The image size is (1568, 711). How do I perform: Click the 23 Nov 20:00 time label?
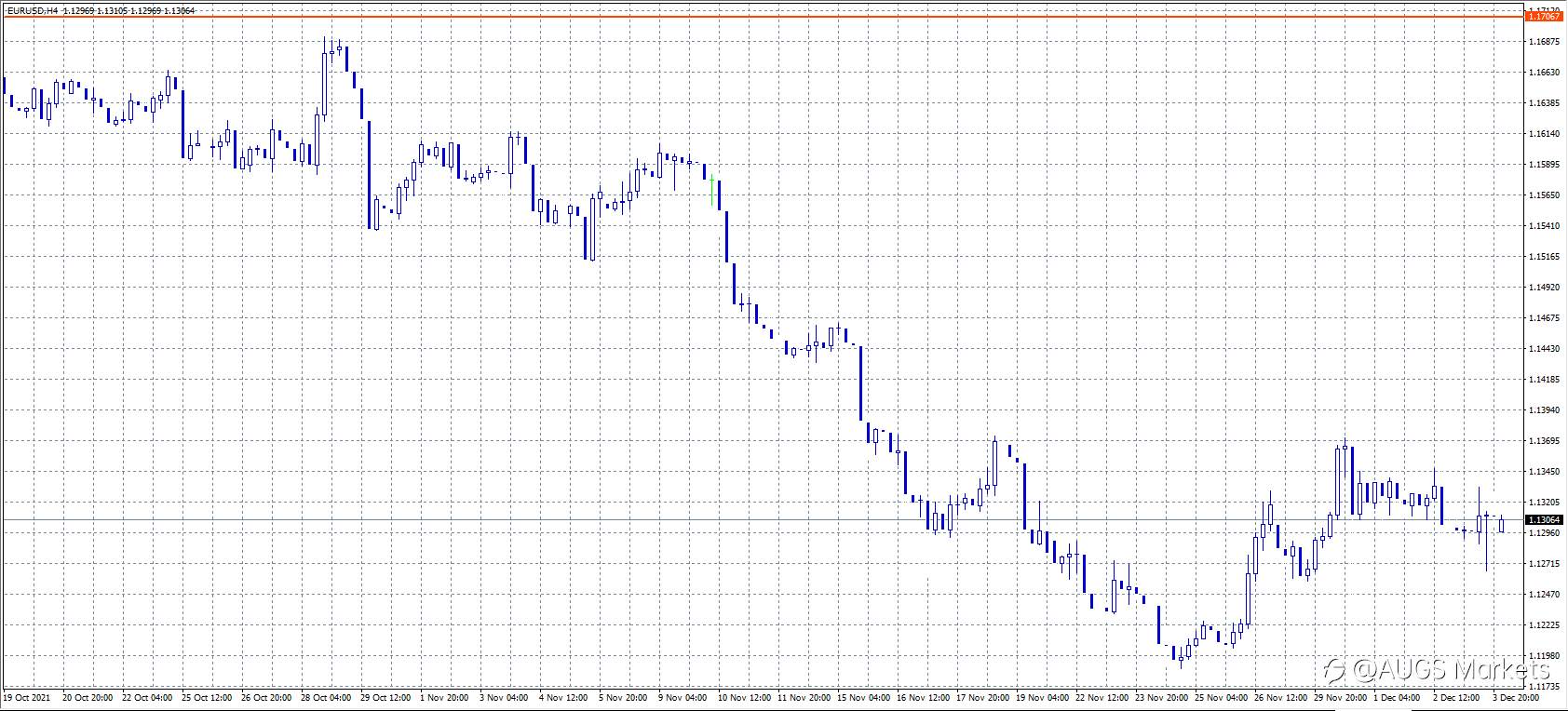click(x=1162, y=697)
